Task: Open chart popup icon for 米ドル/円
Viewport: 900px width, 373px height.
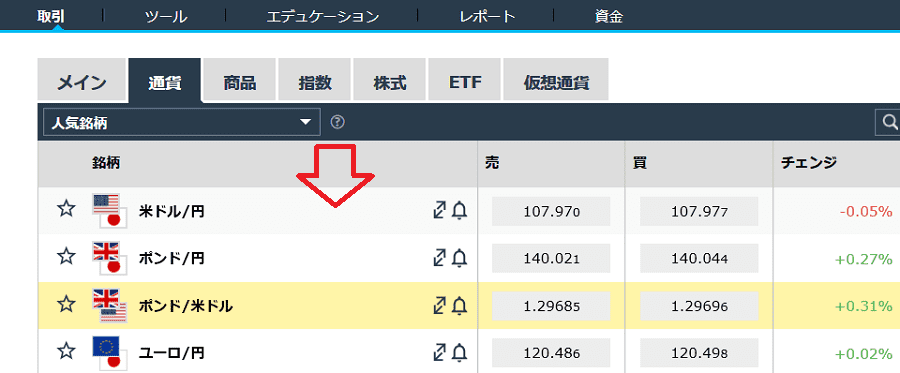Action: tap(439, 211)
